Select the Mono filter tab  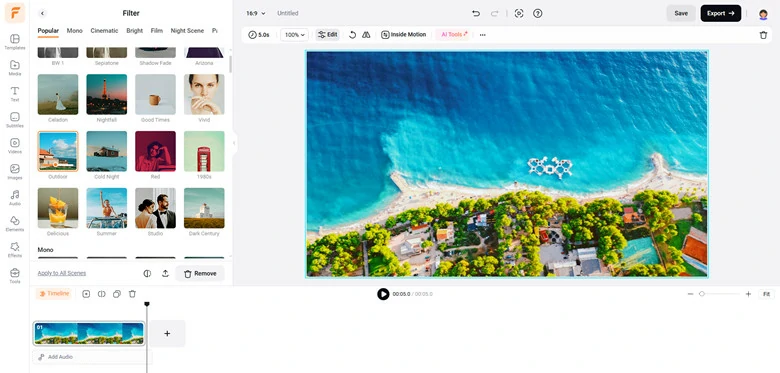coord(75,31)
